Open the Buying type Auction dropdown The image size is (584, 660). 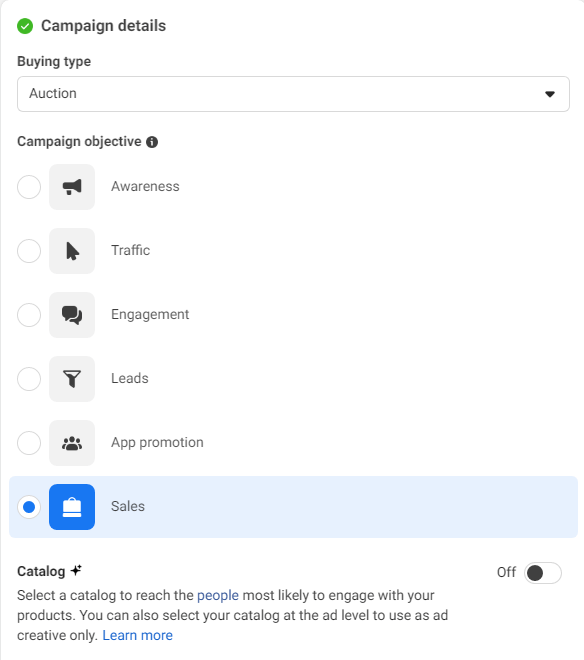click(x=293, y=94)
